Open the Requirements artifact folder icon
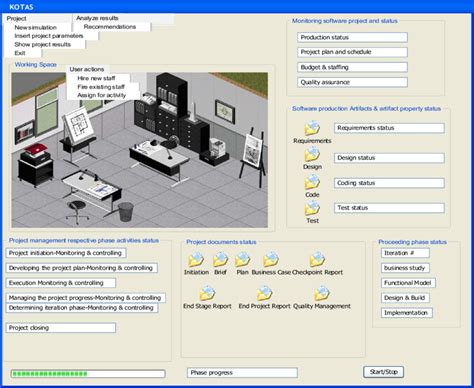Viewport: 474px width, 388px height. (312, 128)
